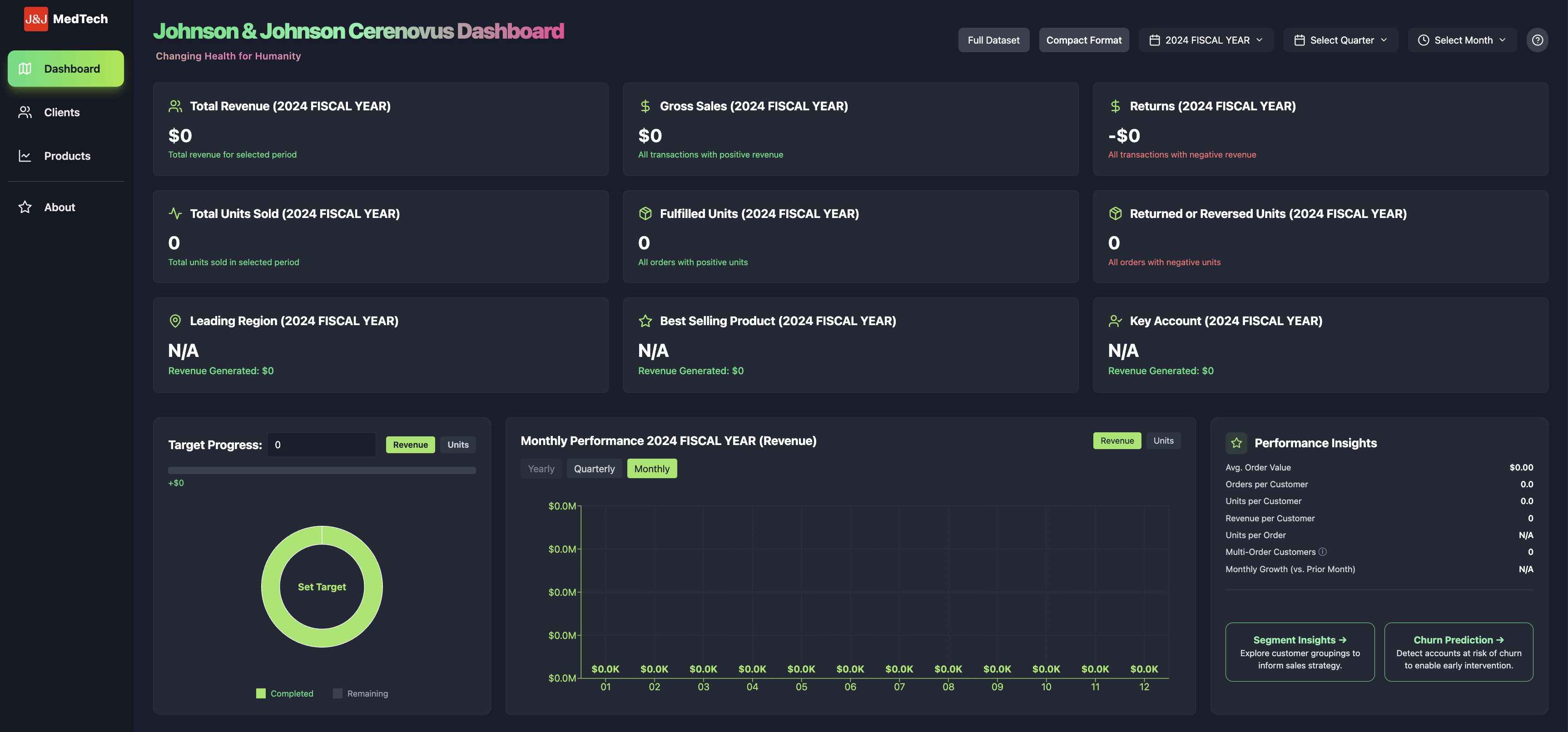Enable Compact Format number display
Screen dimensions: 1568x732
tap(1083, 40)
